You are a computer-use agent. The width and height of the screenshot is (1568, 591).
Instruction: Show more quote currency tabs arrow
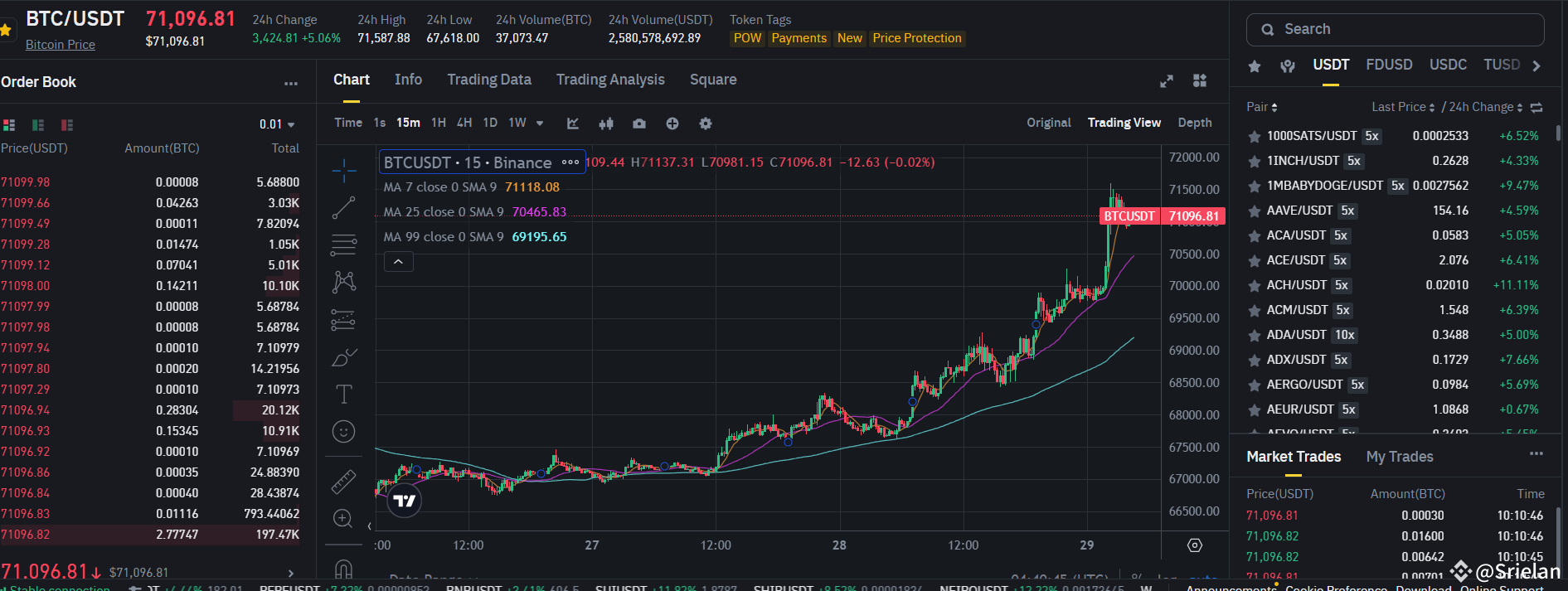tap(1536, 65)
